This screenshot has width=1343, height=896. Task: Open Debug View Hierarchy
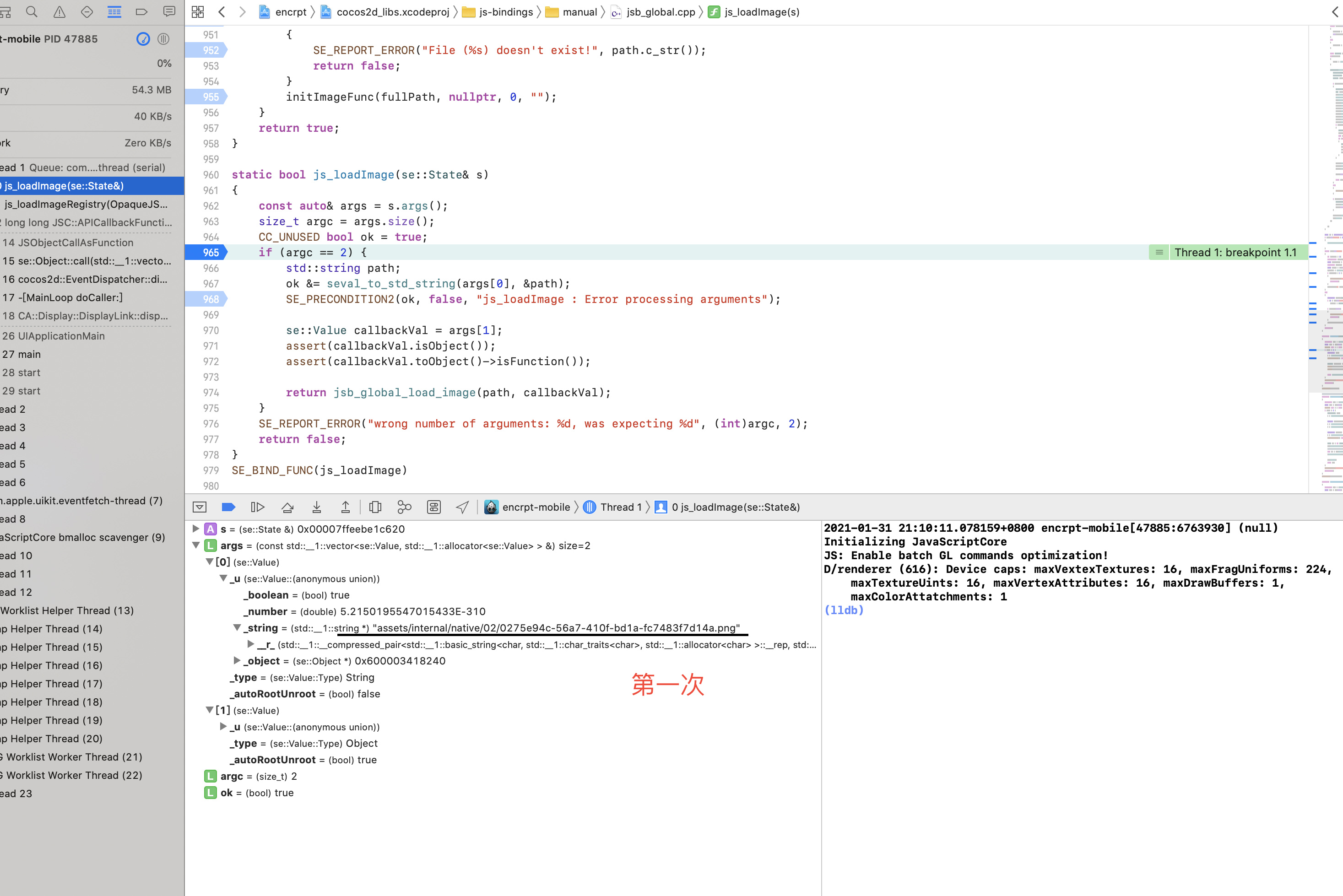[x=375, y=507]
